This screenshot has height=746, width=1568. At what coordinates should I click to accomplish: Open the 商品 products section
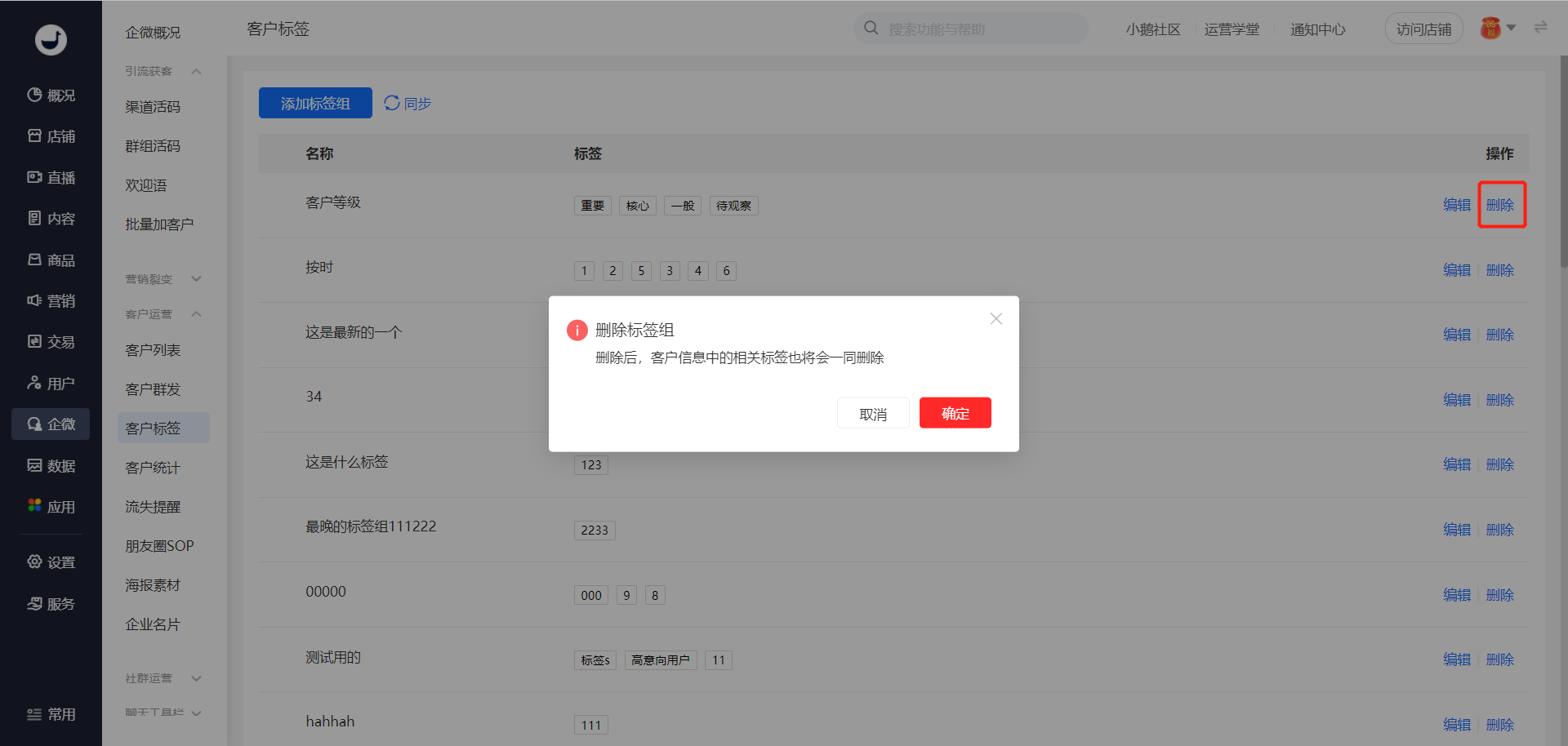51,260
